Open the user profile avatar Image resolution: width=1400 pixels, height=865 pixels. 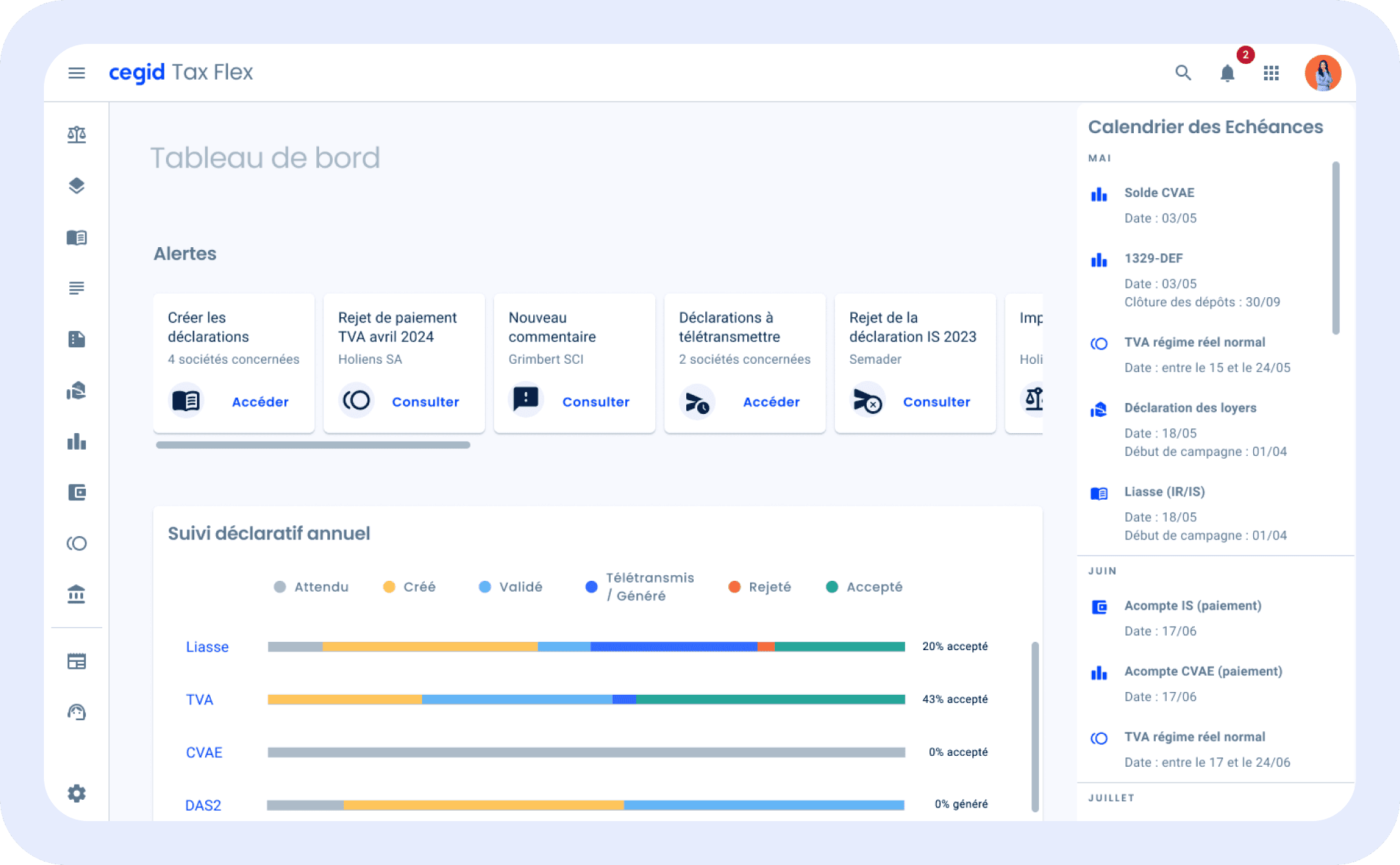pyautogui.click(x=1322, y=73)
